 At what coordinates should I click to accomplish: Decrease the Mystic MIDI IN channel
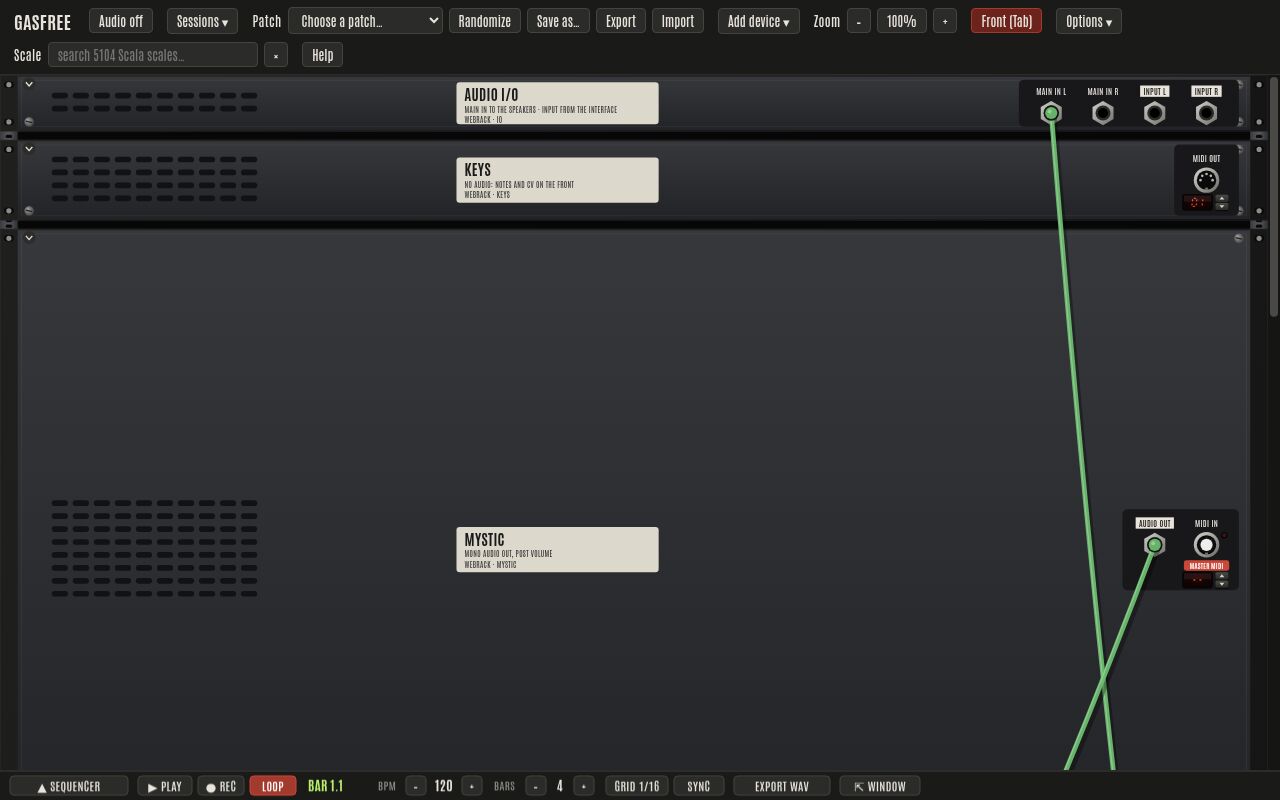coord(1222,584)
